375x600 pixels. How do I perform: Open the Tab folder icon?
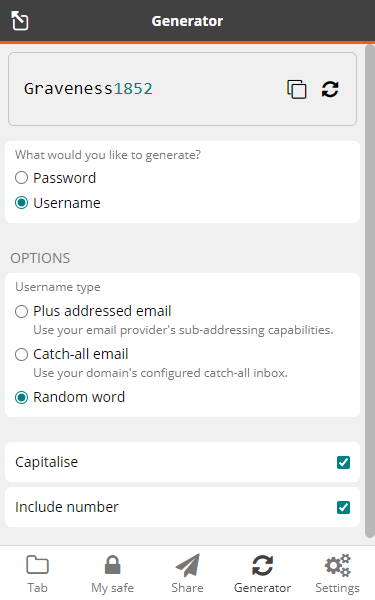tap(37, 565)
